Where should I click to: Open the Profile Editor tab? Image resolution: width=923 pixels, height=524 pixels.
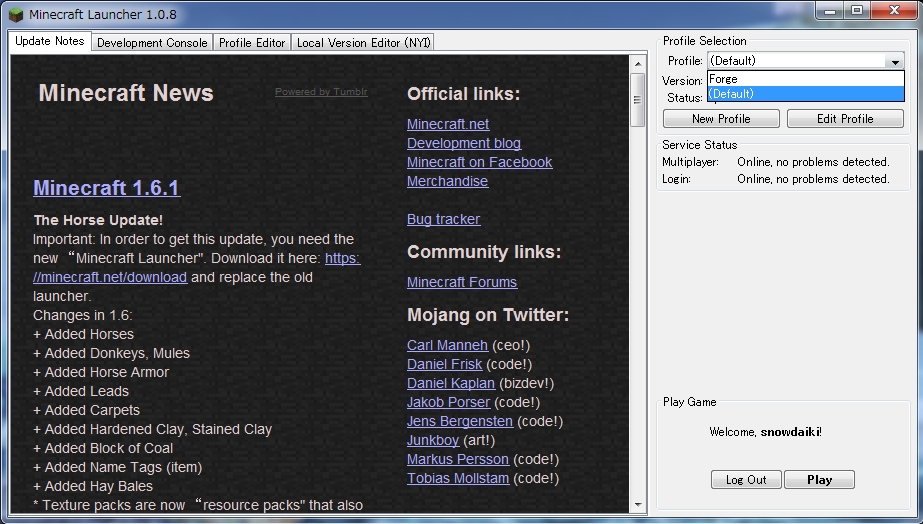click(x=252, y=42)
